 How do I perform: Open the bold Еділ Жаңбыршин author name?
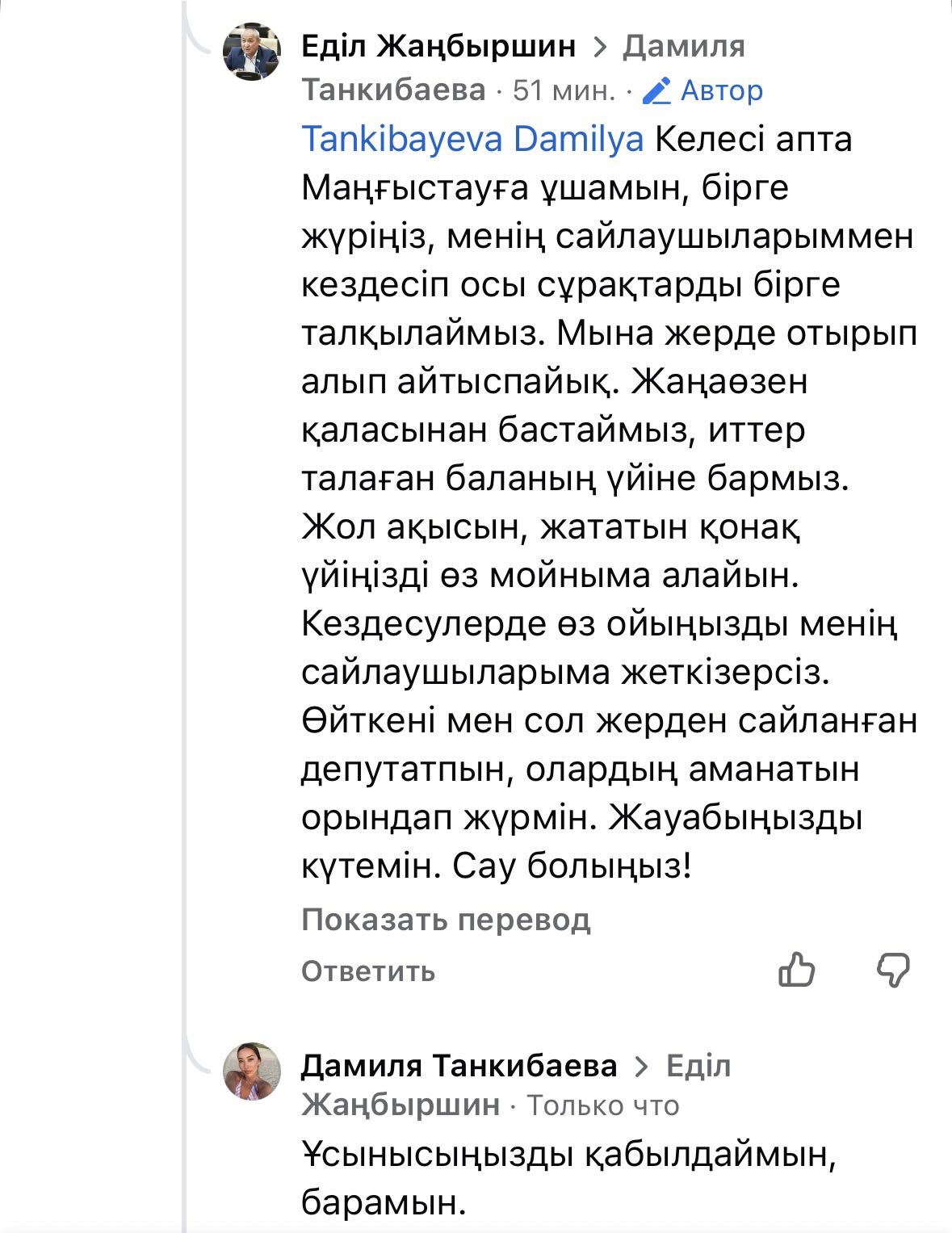click(438, 47)
